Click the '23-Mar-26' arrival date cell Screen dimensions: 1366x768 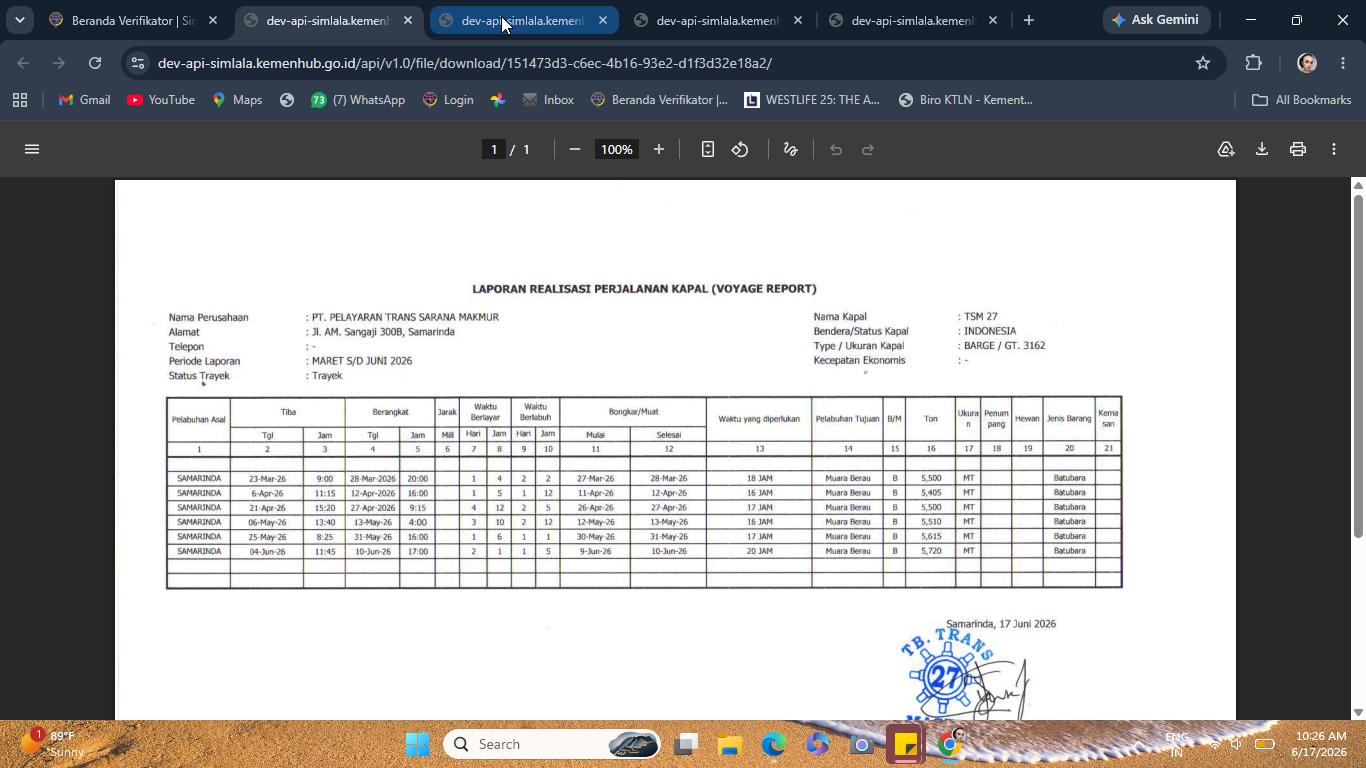pos(267,479)
